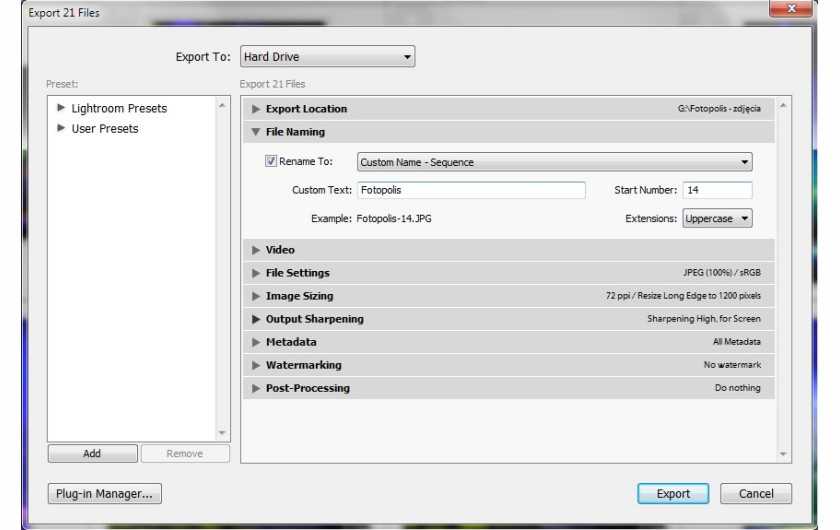Image resolution: width=840 pixels, height=530 pixels.
Task: Click the All Metadata summary text
Action: pyautogui.click(x=737, y=341)
